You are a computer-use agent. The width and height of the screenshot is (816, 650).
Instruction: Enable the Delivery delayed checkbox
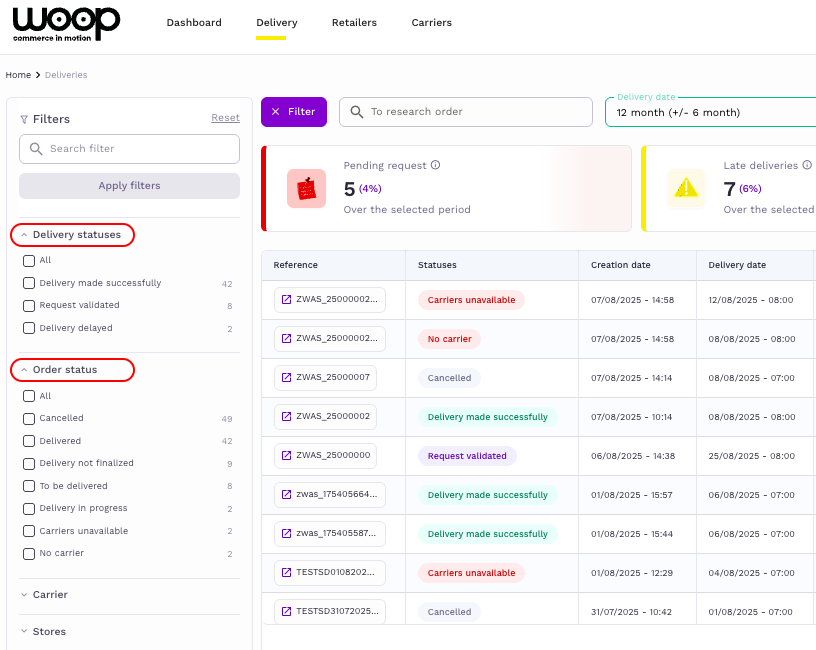pos(29,328)
